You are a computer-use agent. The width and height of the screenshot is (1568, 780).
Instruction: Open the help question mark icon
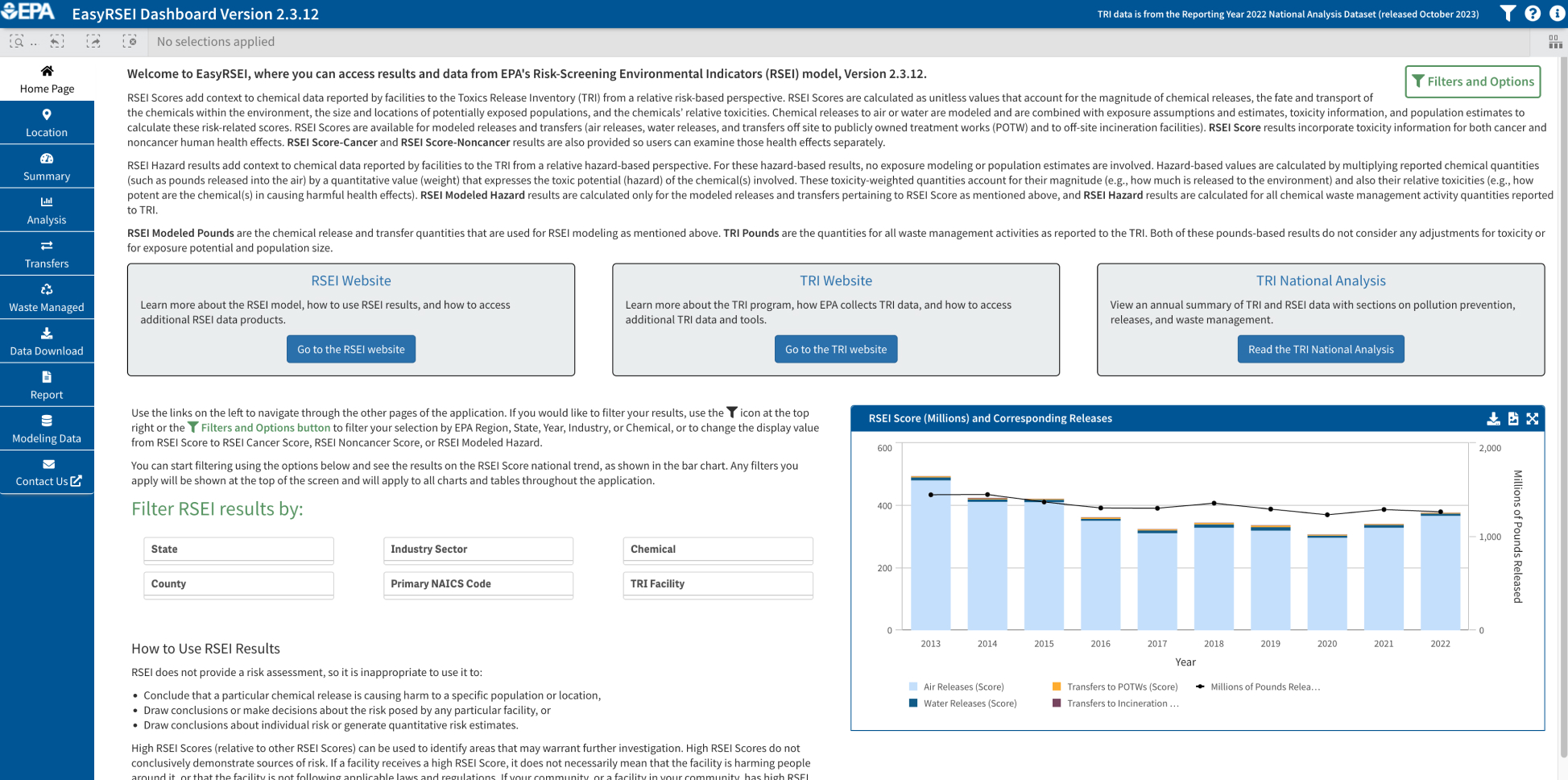click(x=1533, y=14)
